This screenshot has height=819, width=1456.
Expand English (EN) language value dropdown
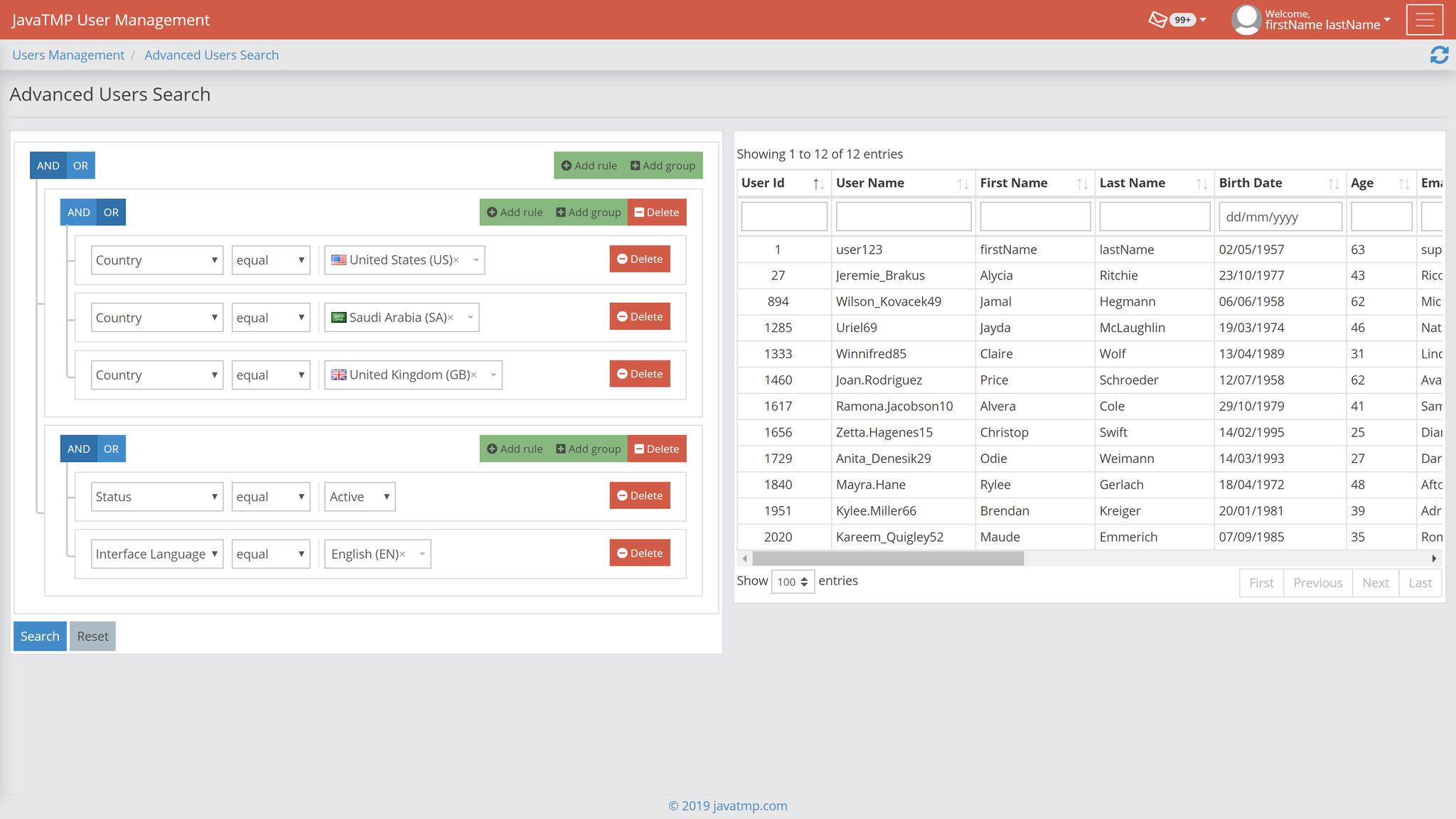422,554
